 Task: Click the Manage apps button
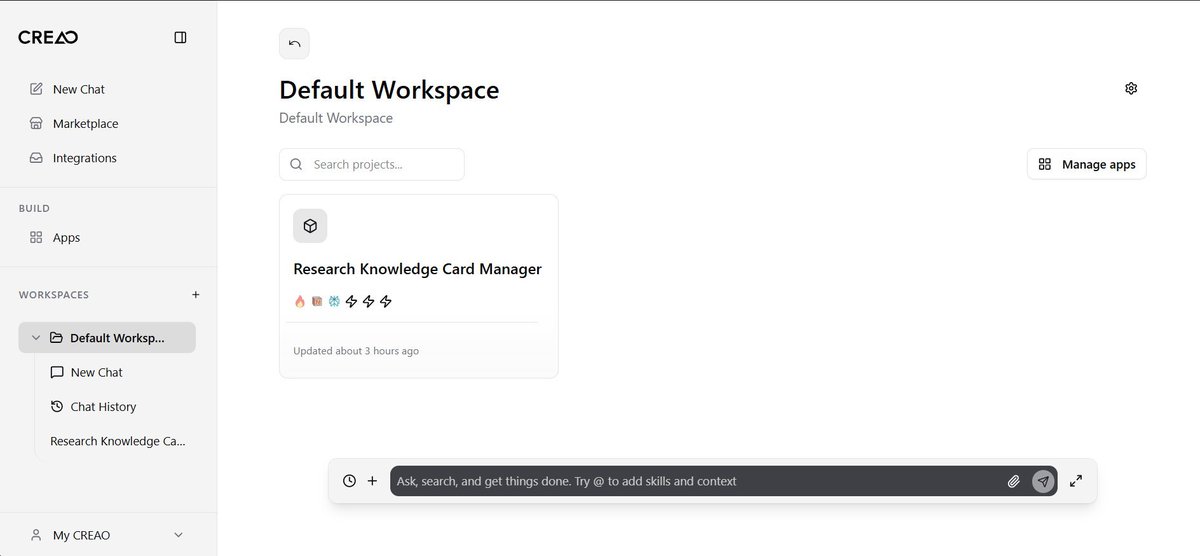(x=1087, y=164)
